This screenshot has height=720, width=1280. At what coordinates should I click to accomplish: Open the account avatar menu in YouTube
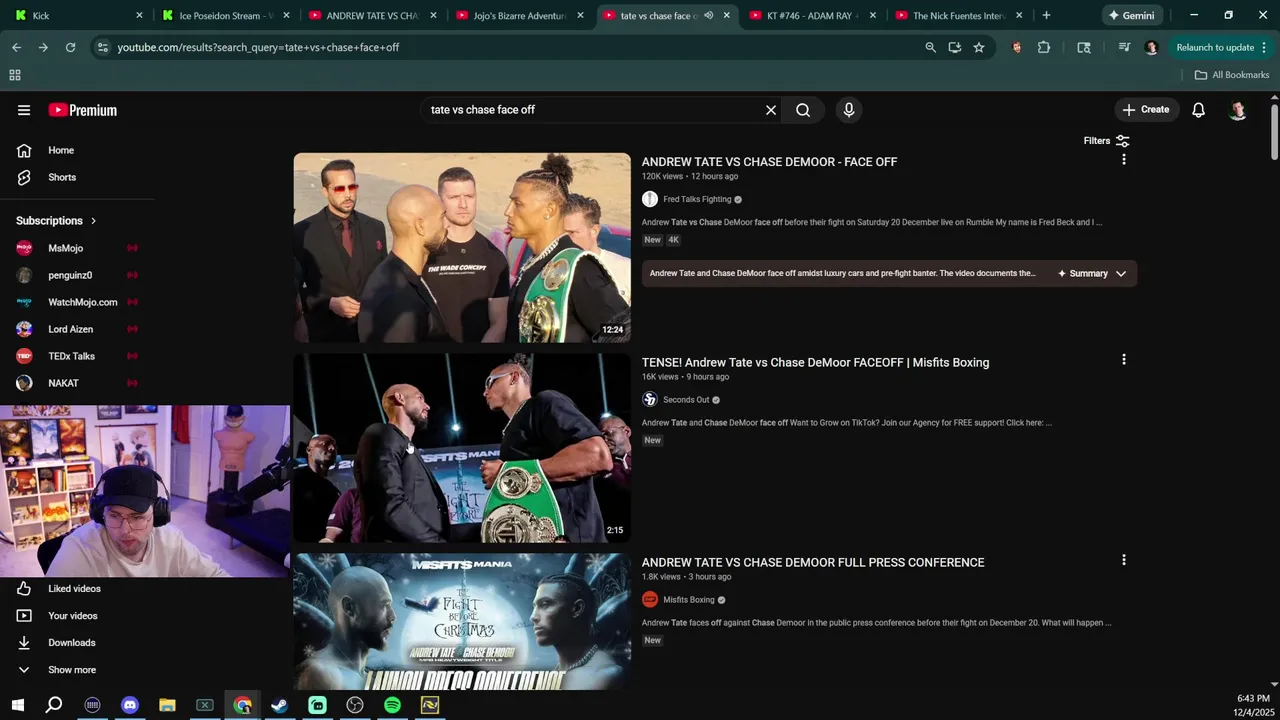[x=1238, y=110]
